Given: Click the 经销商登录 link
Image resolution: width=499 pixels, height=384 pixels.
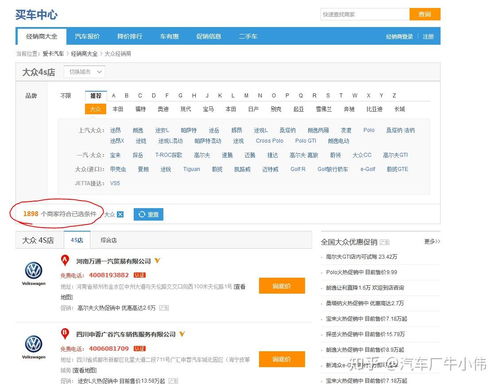Looking at the screenshot, I should click(399, 37).
